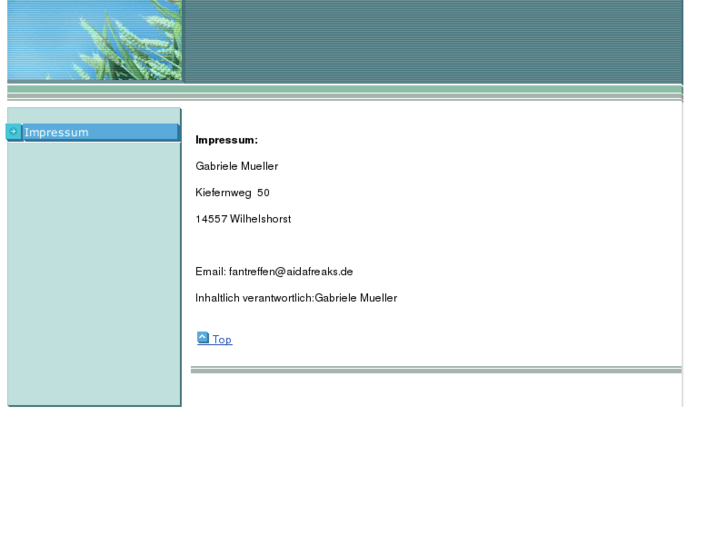Click the wheat field header image
The width and height of the screenshot is (727, 545).
pos(95,40)
